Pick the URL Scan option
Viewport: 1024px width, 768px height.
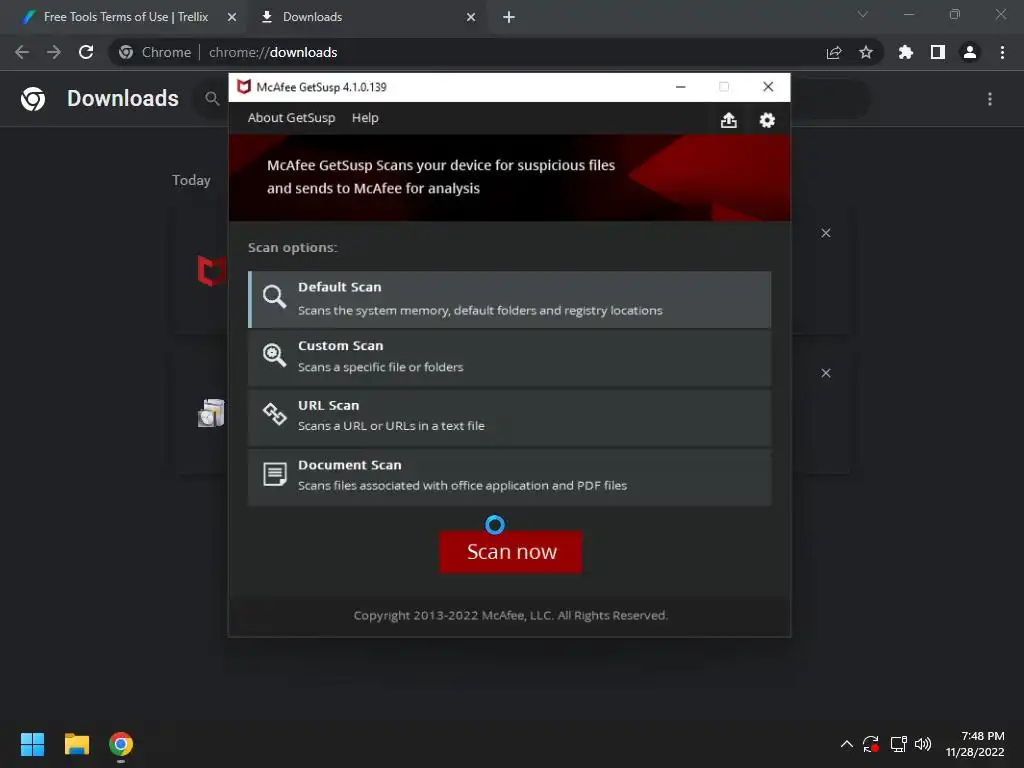509,417
